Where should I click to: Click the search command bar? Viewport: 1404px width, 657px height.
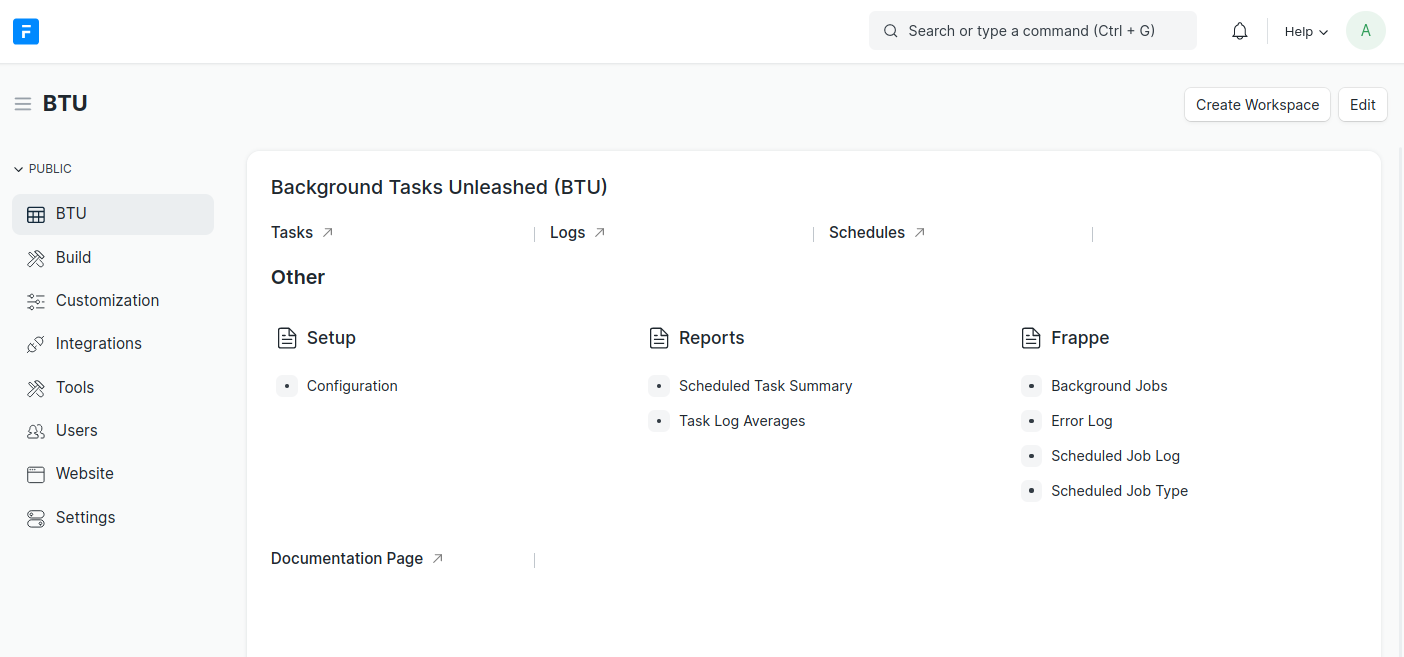coord(1032,30)
